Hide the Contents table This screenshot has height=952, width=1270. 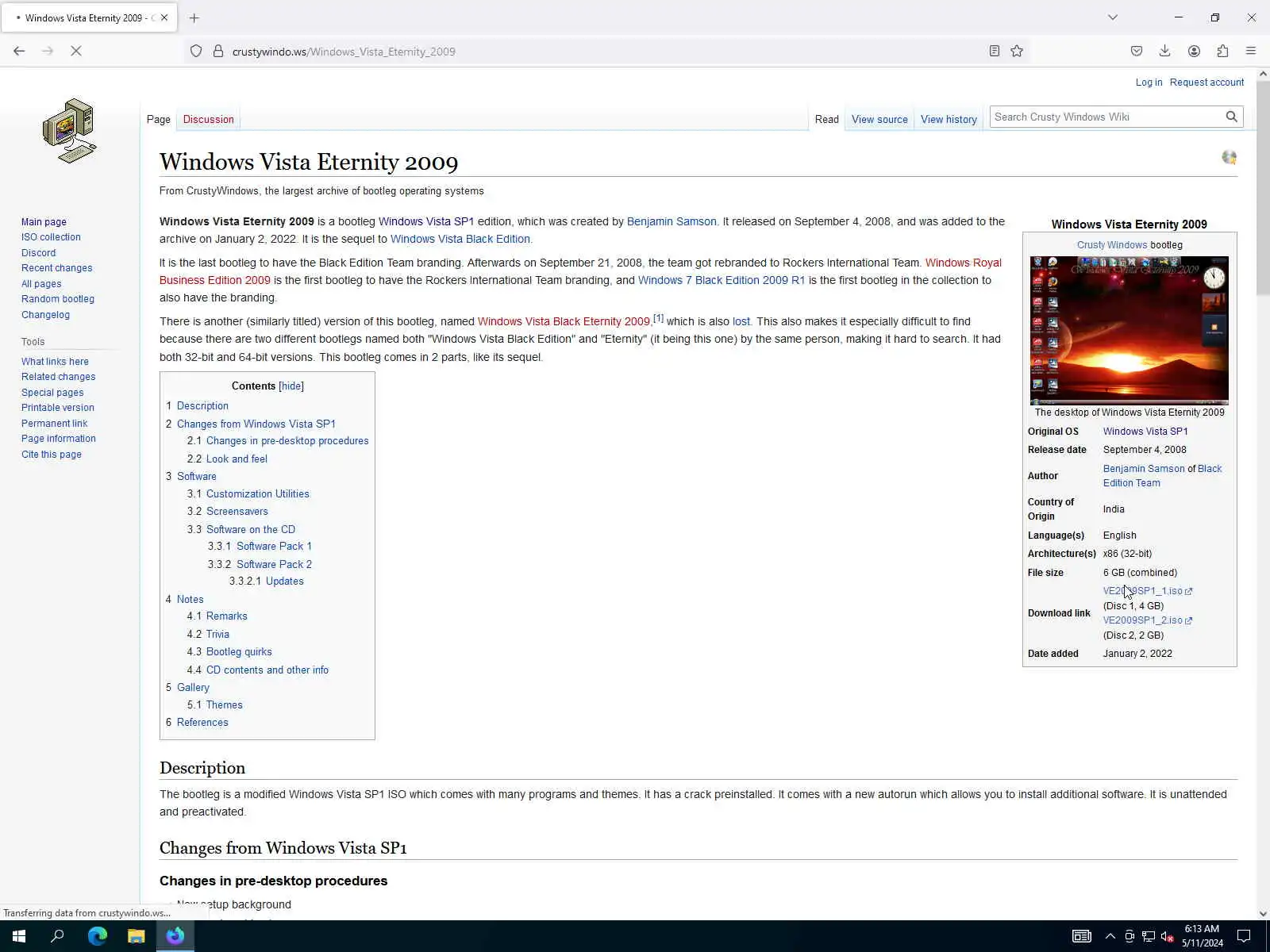coord(291,386)
